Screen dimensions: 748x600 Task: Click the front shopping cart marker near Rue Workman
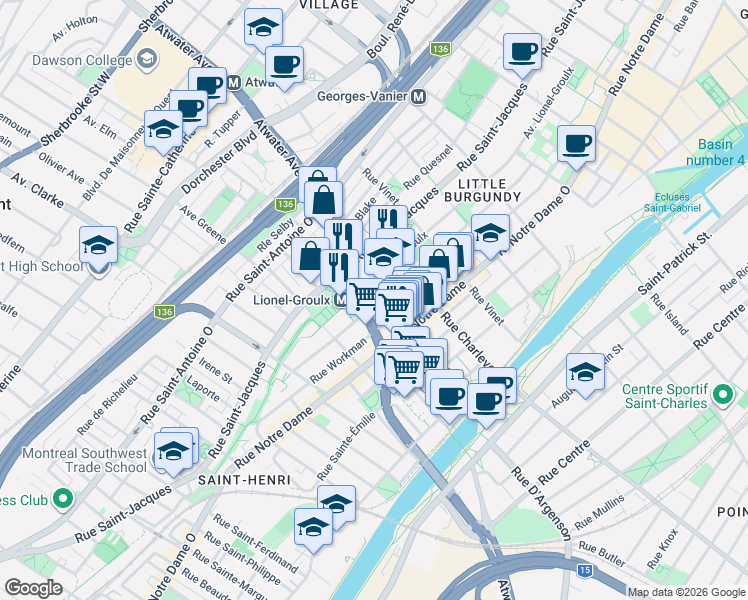coord(405,371)
